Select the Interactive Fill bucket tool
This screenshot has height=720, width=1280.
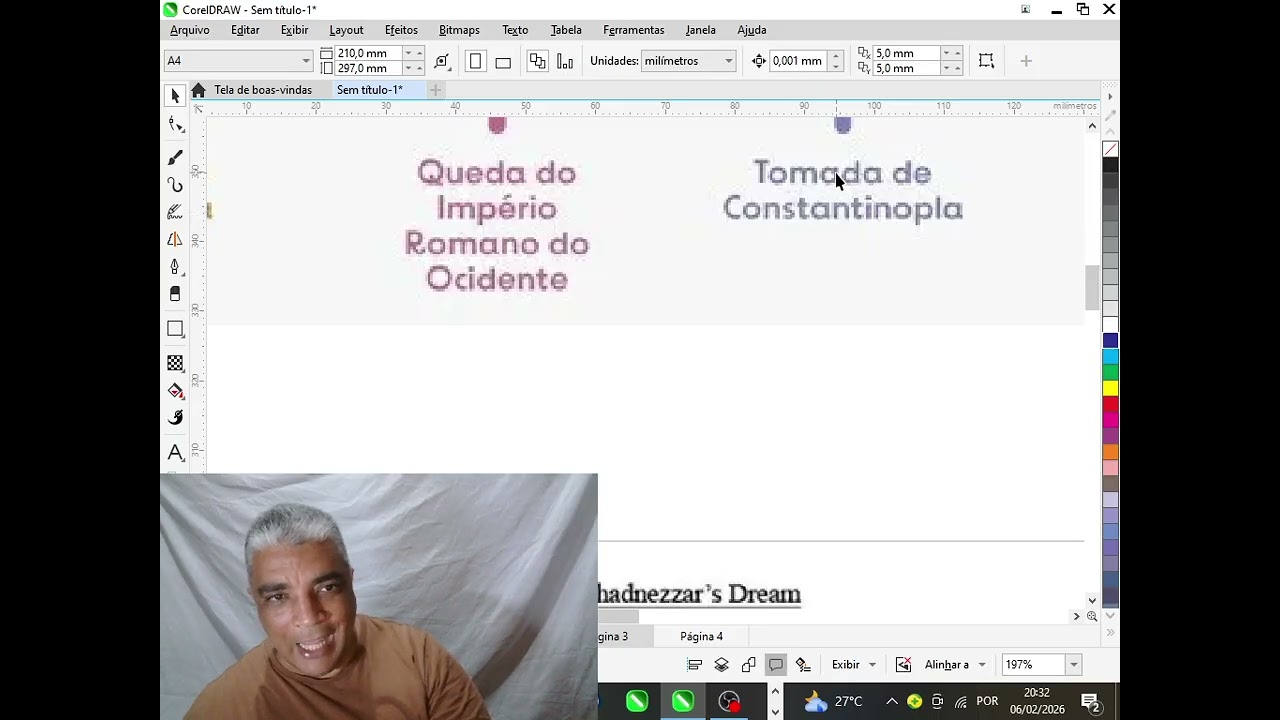click(x=176, y=390)
